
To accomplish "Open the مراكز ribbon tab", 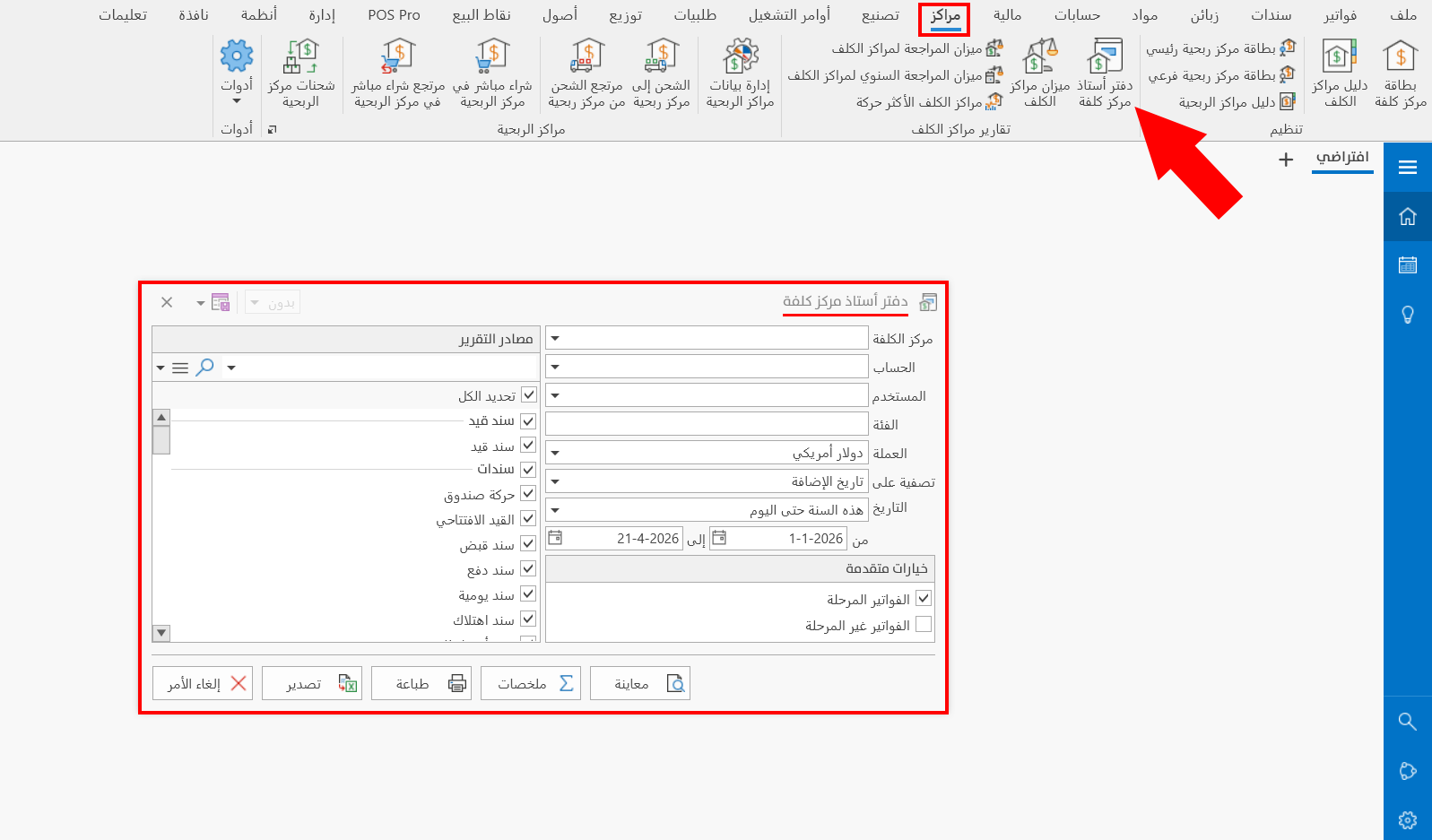I will pyautogui.click(x=945, y=16).
